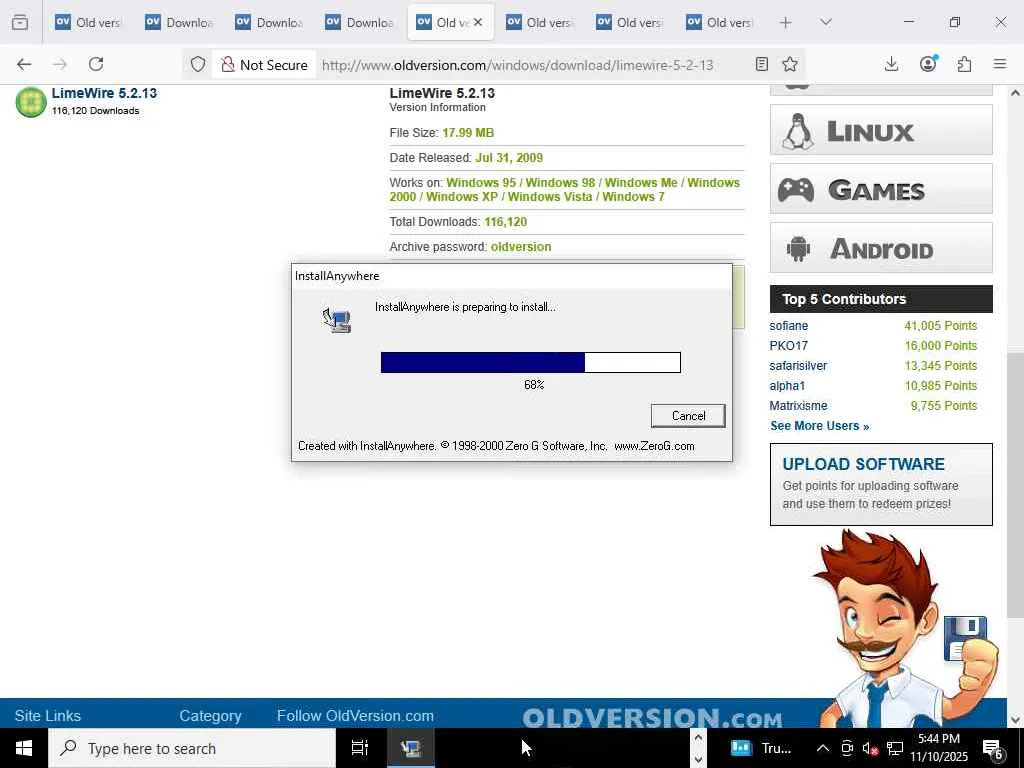Viewport: 1024px width, 768px height.
Task: Click the Games controller category icon
Action: (795, 190)
